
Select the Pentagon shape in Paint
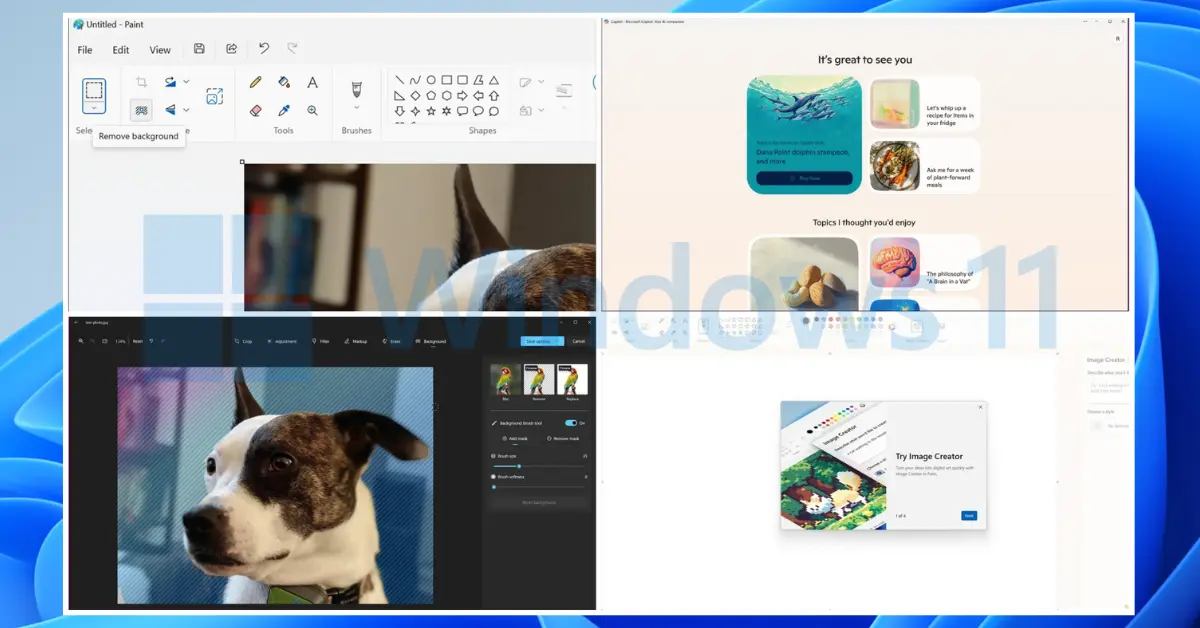click(431, 96)
